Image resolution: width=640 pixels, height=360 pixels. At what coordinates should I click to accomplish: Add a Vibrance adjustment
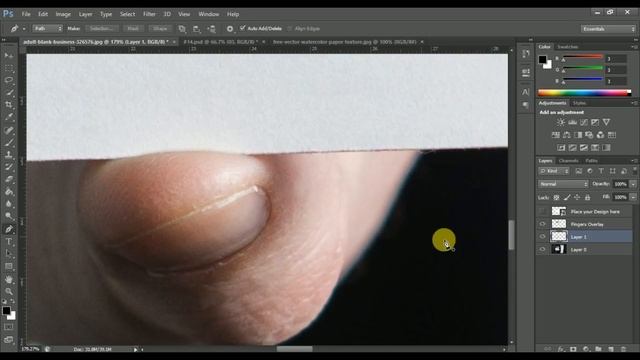pyautogui.click(x=607, y=122)
